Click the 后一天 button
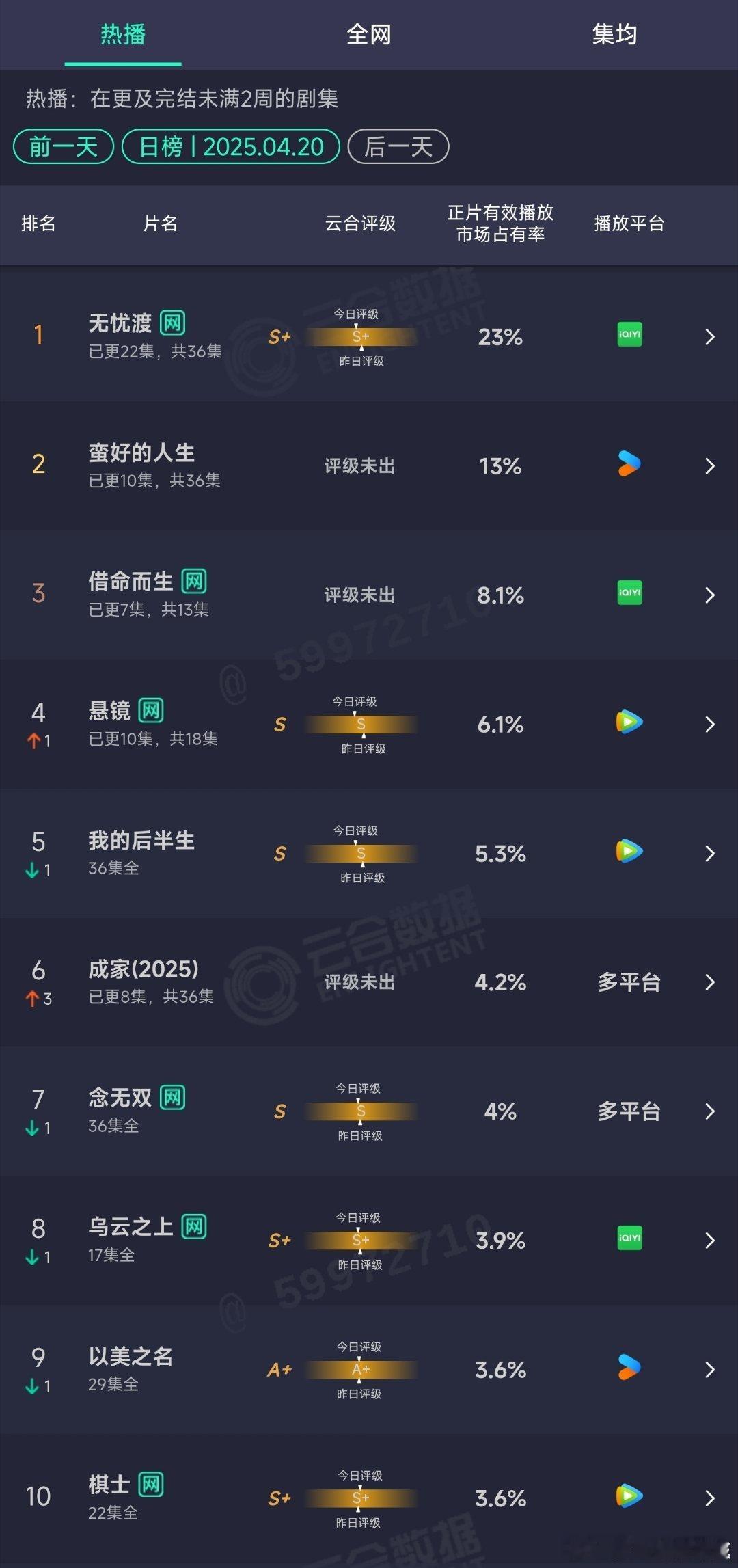The width and height of the screenshot is (738, 1568). pos(398,146)
